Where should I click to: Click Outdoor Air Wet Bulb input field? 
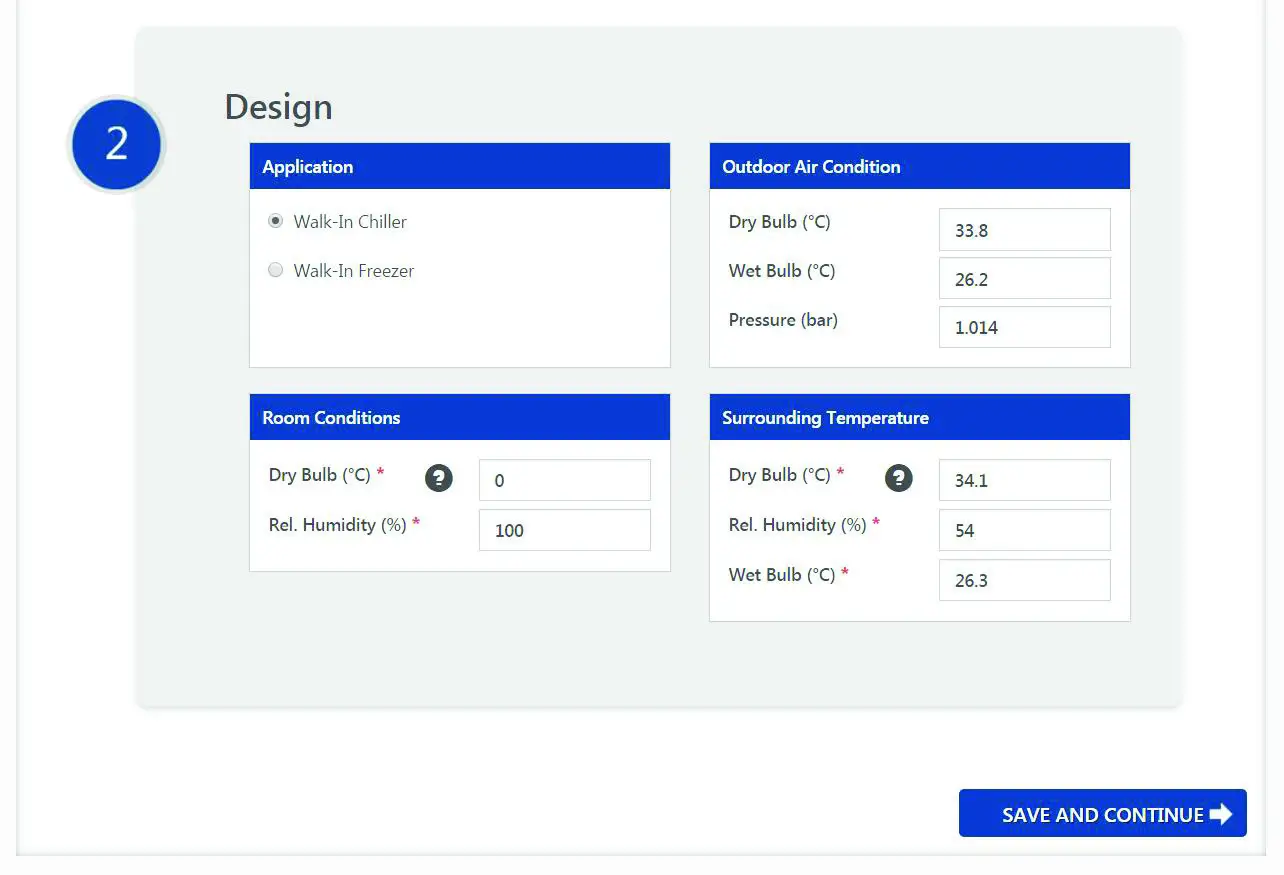(x=1024, y=279)
